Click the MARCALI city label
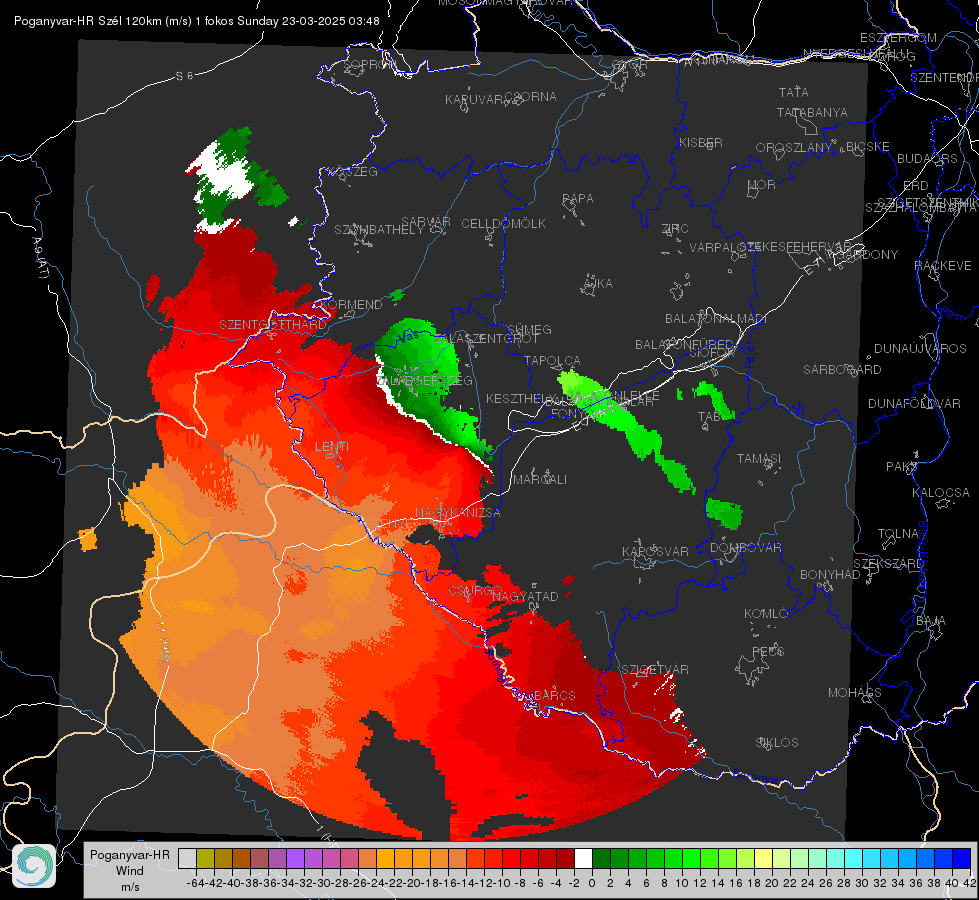979x900 pixels. tap(540, 480)
